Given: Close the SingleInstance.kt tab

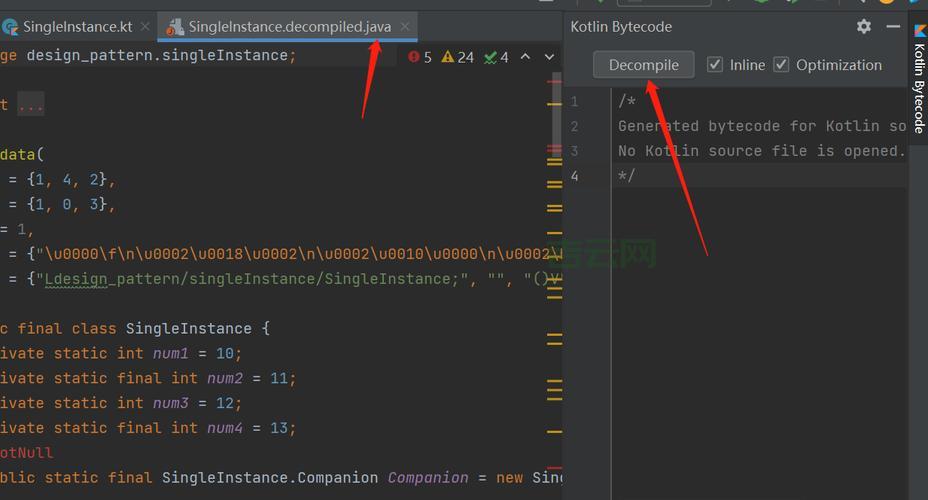Looking at the screenshot, I should [x=145, y=27].
